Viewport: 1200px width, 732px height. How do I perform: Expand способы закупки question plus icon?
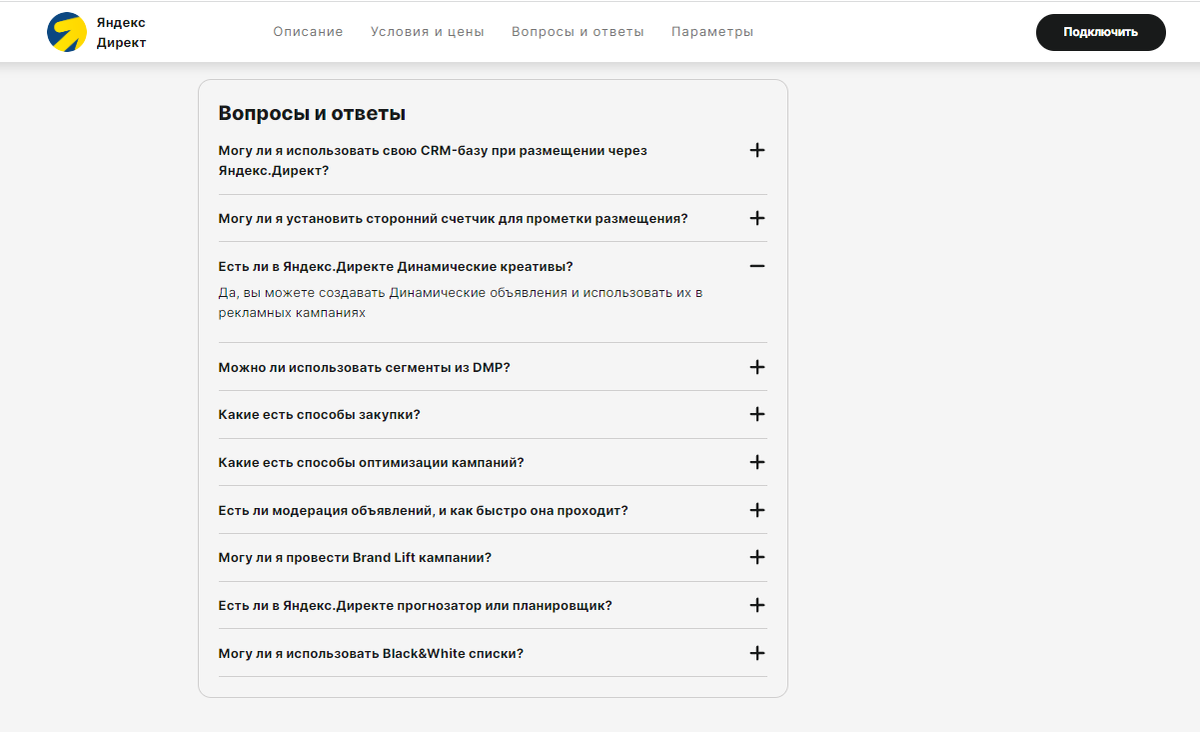point(757,414)
